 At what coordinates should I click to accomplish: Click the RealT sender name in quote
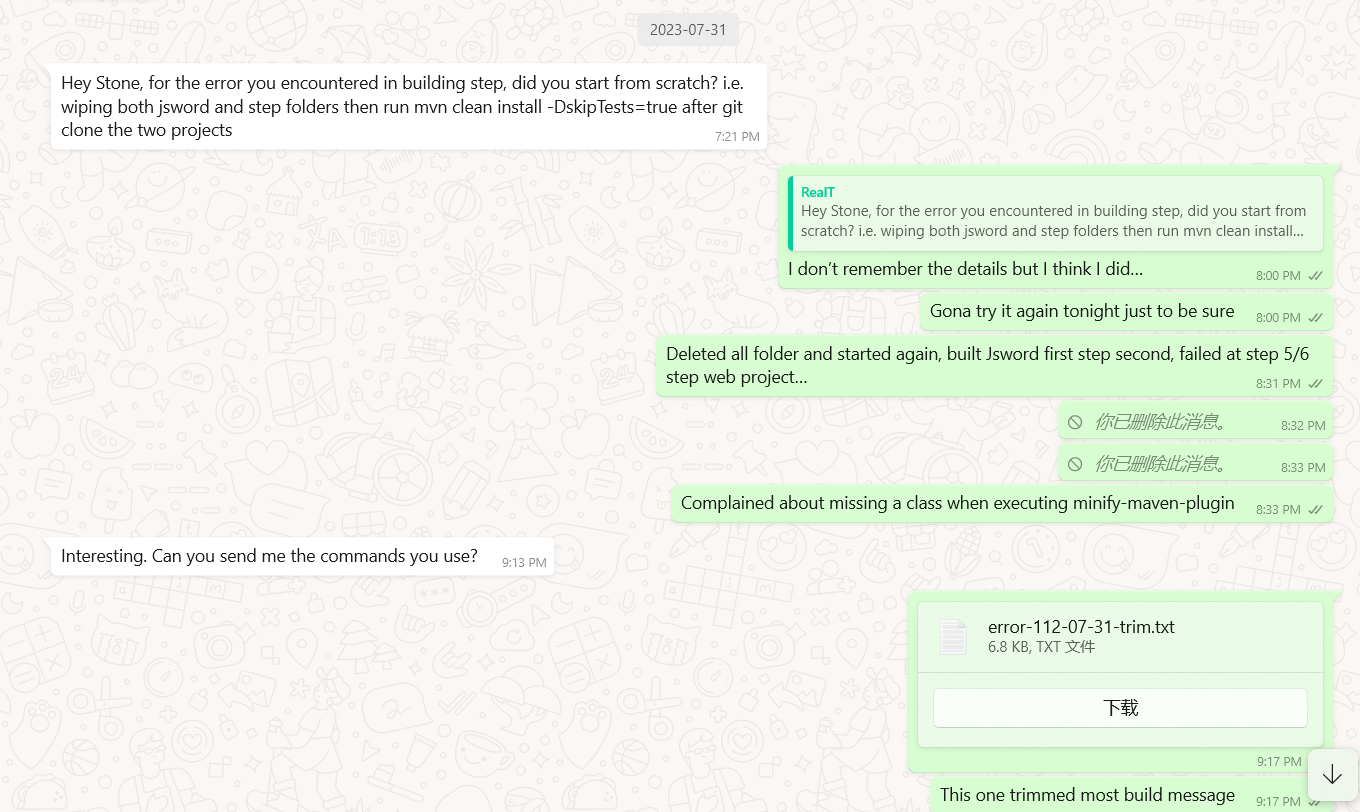(x=818, y=192)
